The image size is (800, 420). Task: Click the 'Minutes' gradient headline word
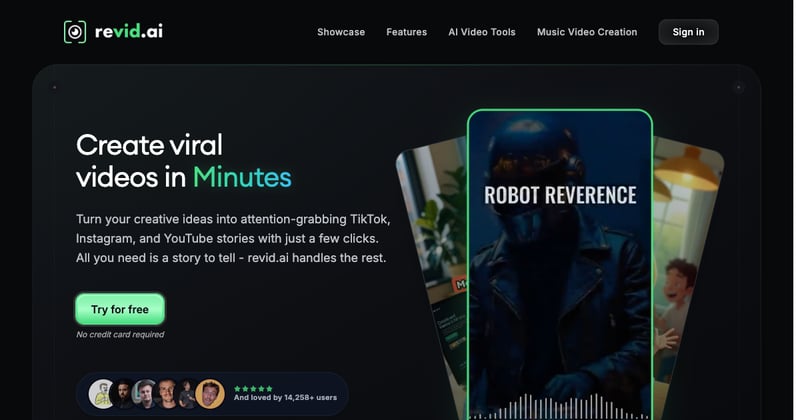point(242,178)
